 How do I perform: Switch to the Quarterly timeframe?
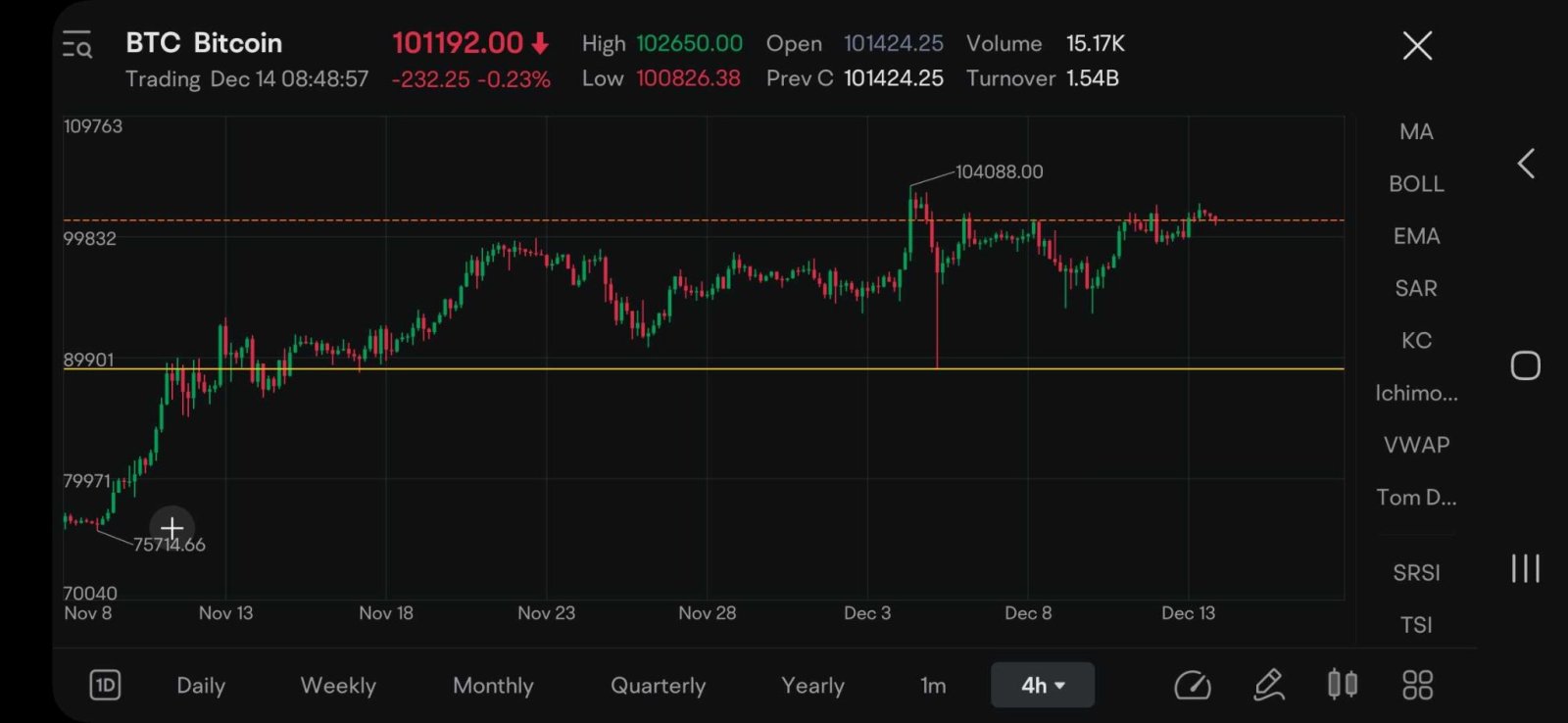click(658, 686)
